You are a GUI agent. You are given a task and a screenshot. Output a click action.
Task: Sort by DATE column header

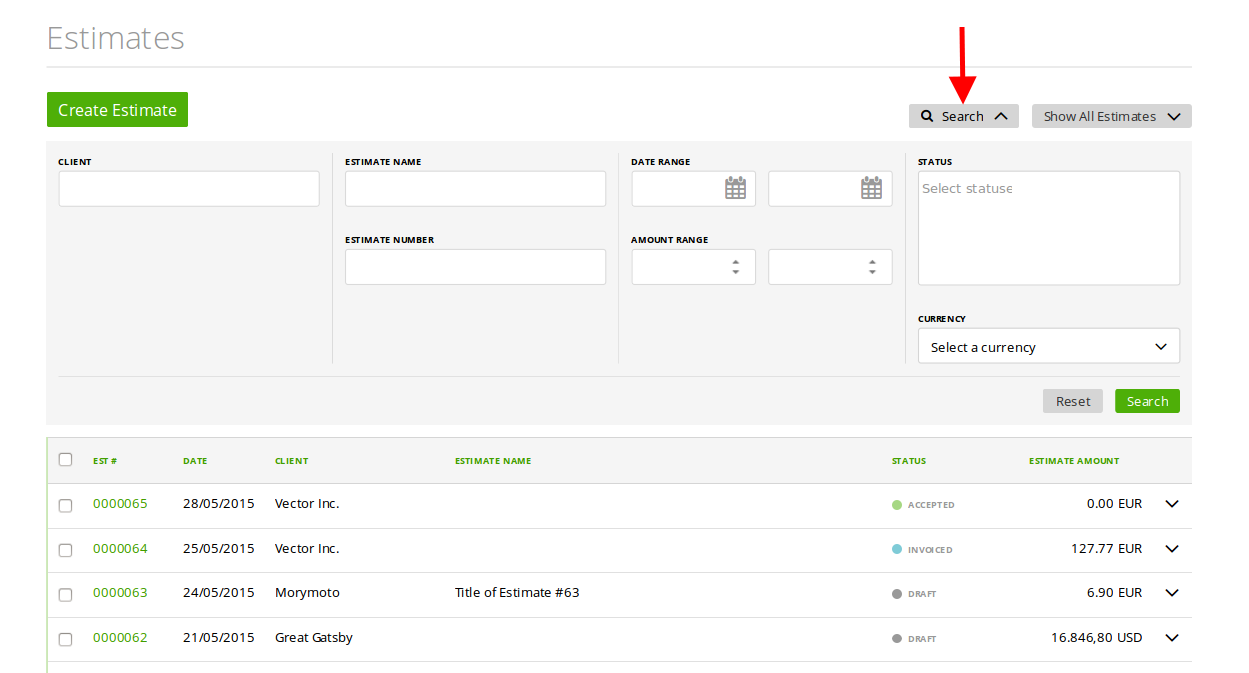[x=195, y=461]
